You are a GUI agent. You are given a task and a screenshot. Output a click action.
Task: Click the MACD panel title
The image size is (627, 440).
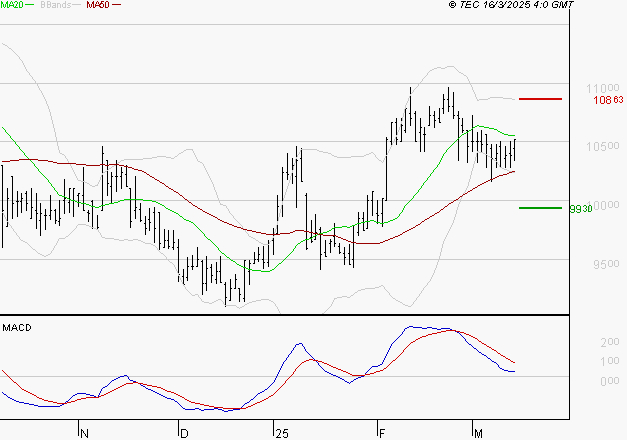tap(17, 328)
